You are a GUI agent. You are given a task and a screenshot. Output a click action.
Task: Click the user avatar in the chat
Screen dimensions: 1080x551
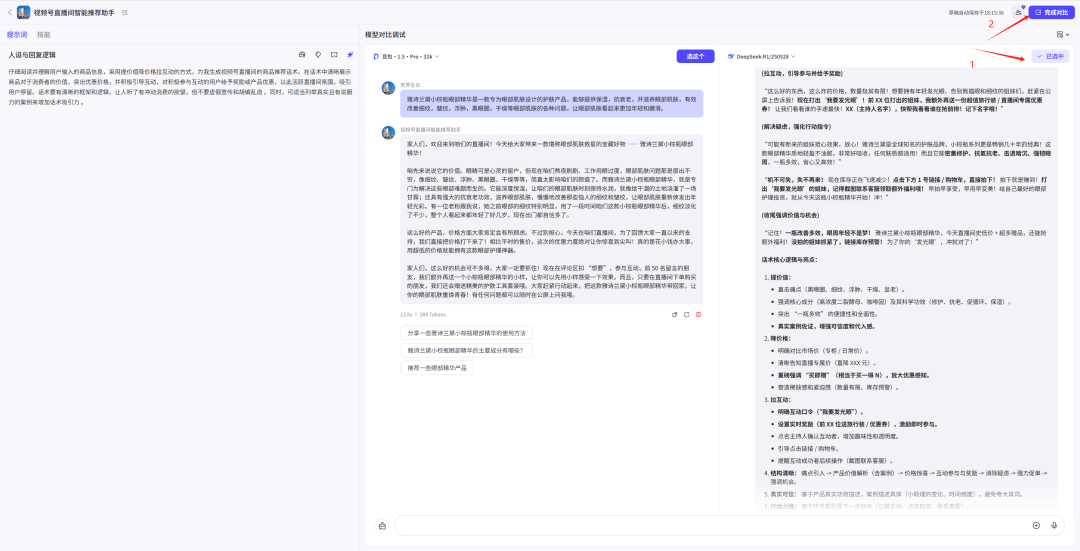click(388, 87)
